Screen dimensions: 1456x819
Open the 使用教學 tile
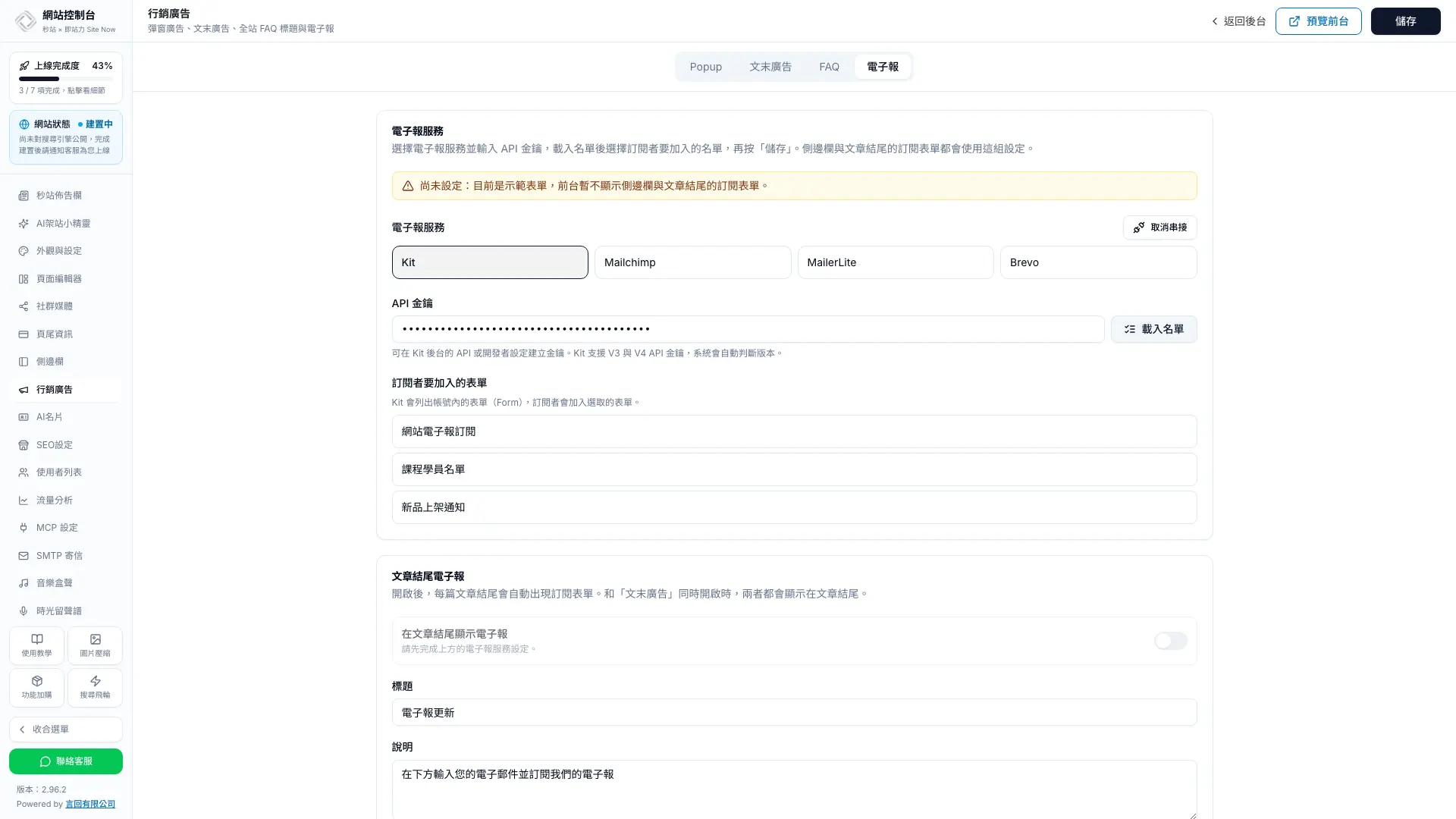click(36, 645)
